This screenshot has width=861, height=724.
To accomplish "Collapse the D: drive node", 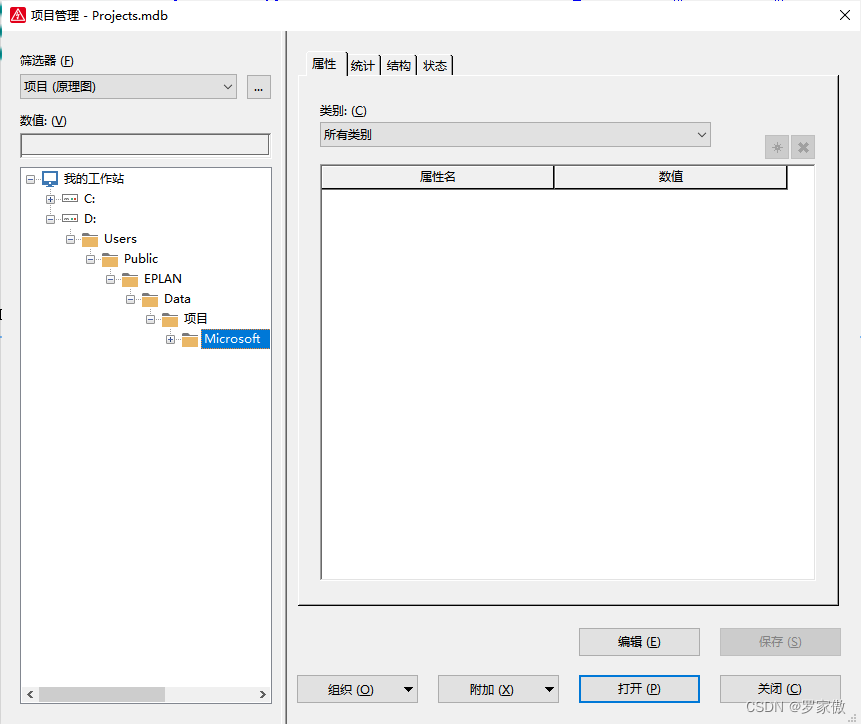I will 51,219.
